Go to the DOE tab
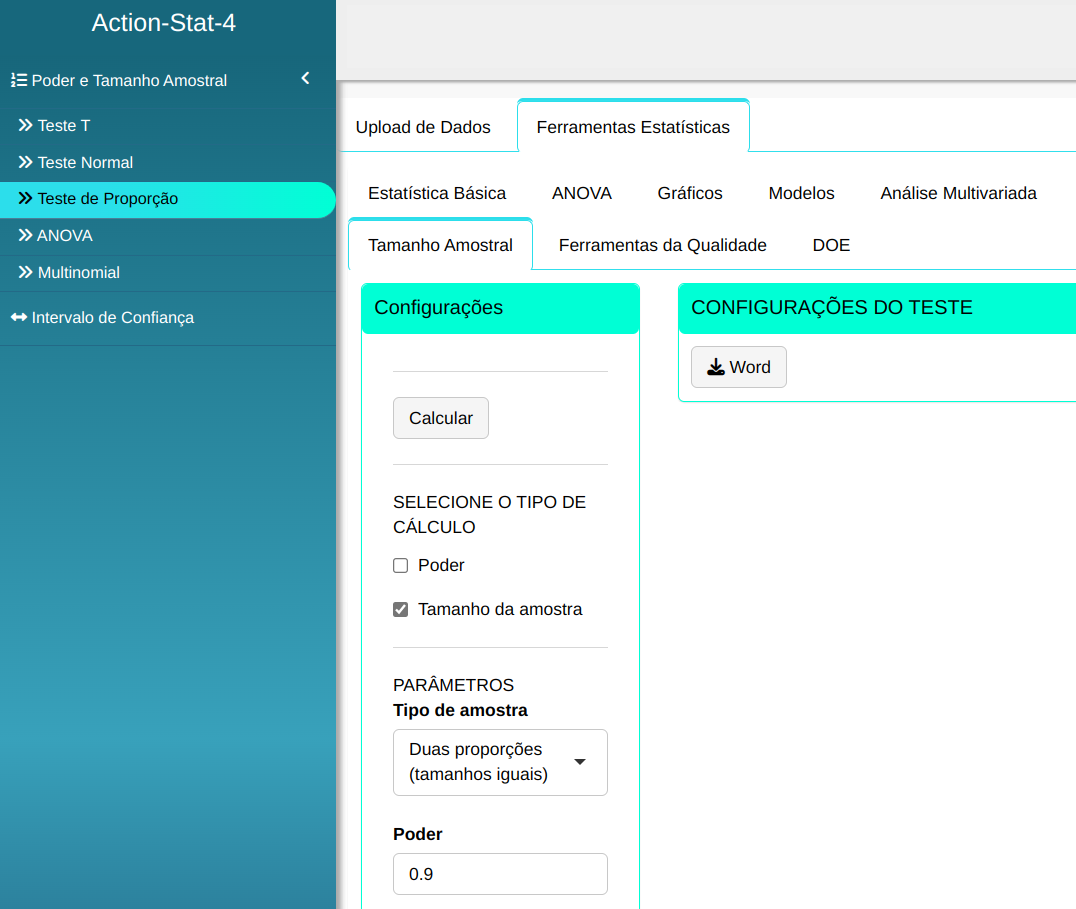This screenshot has height=909, width=1076. (x=831, y=245)
